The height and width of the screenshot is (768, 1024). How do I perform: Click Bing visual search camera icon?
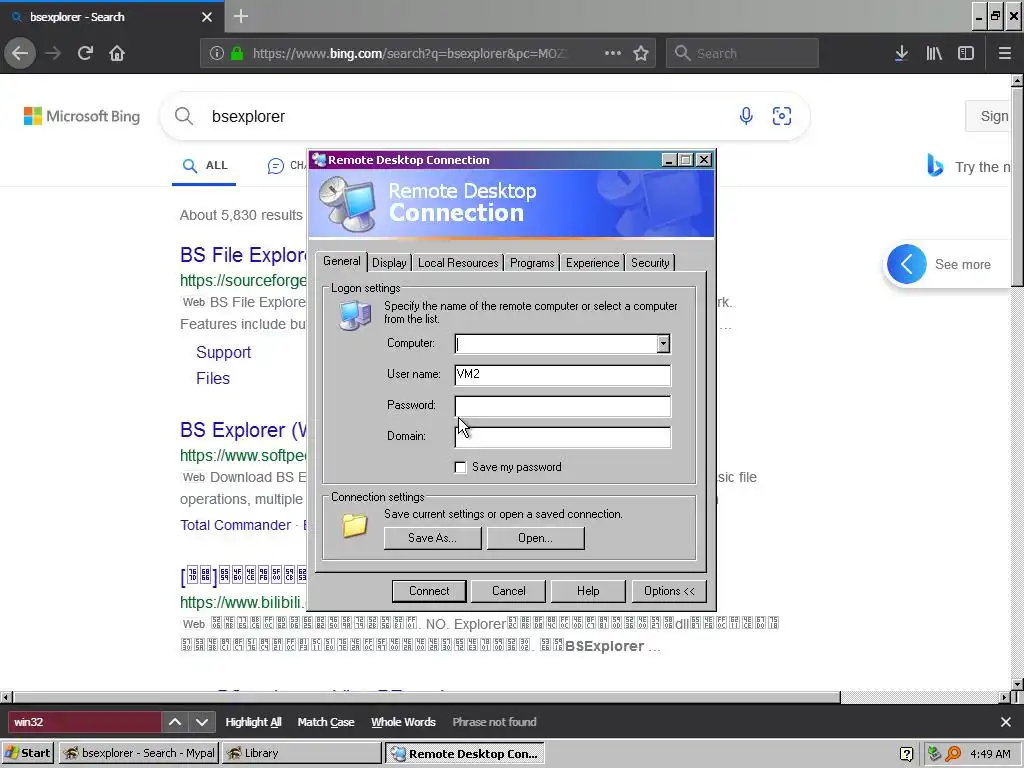click(782, 116)
